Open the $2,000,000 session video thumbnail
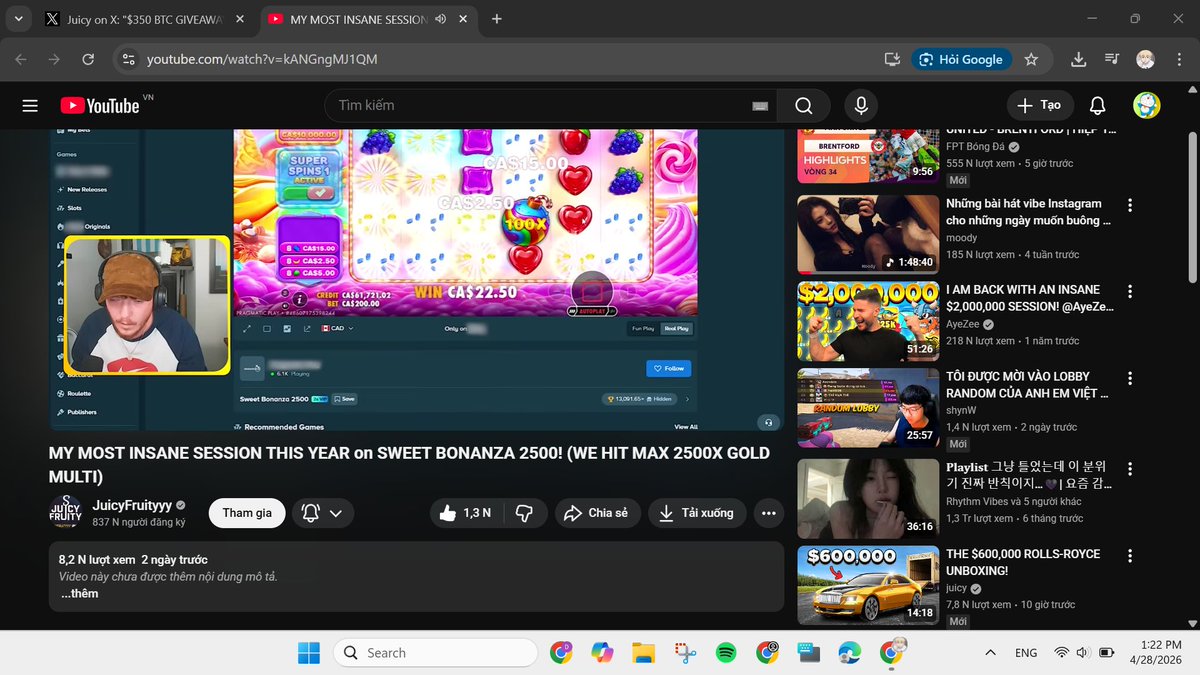This screenshot has height=675, width=1200. (x=867, y=321)
